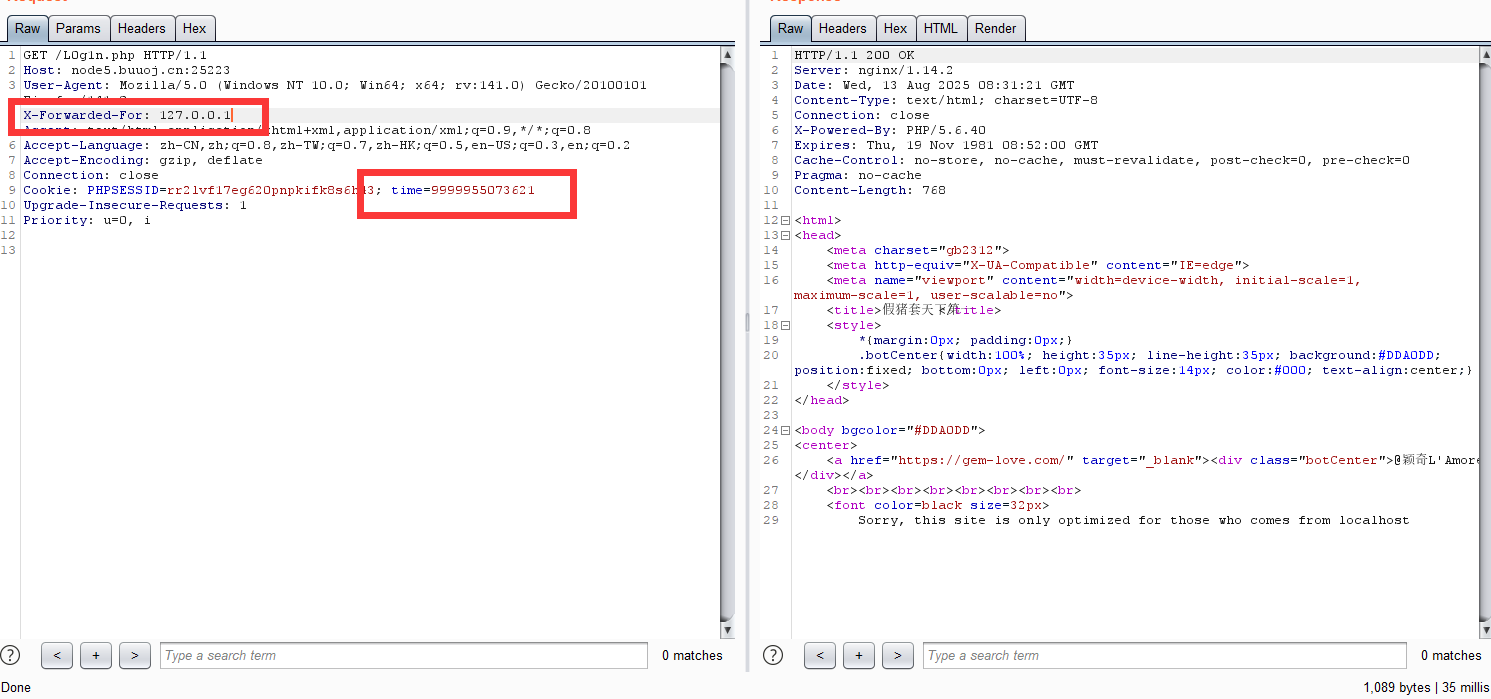Image resolution: width=1491 pixels, height=699 pixels.
Task: Switch to Request Raw tab
Action: coord(27,28)
